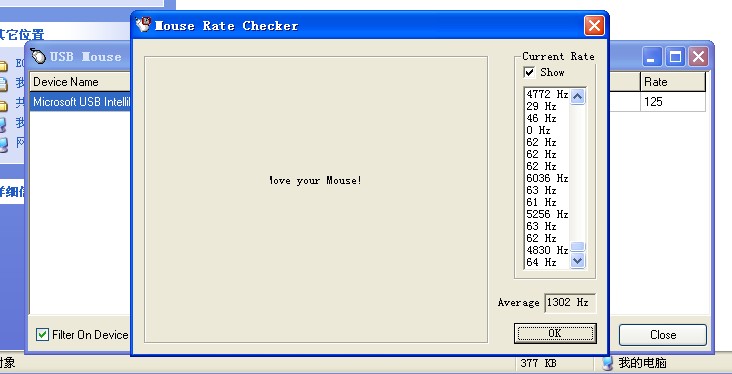The height and width of the screenshot is (374, 732).
Task: Minimize the USB Mouse window
Action: point(652,57)
